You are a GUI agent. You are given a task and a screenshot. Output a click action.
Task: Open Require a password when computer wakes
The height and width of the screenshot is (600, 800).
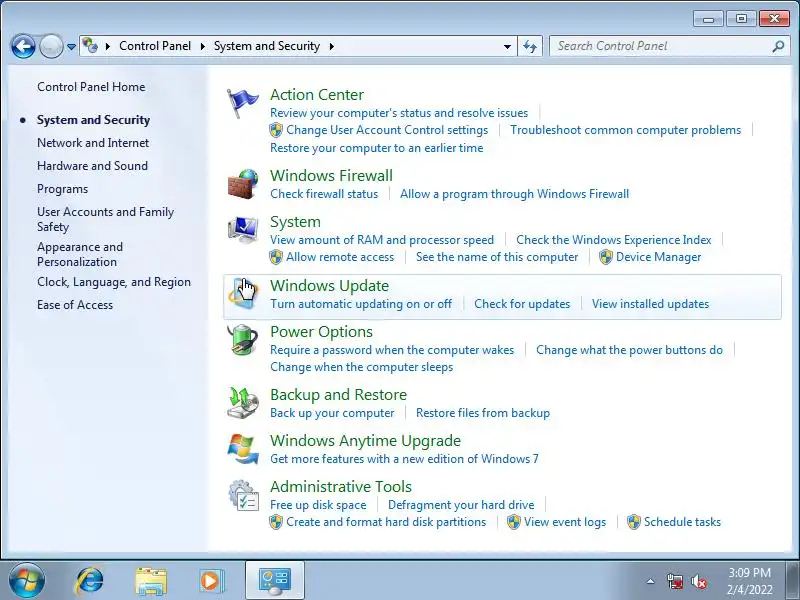(392, 350)
